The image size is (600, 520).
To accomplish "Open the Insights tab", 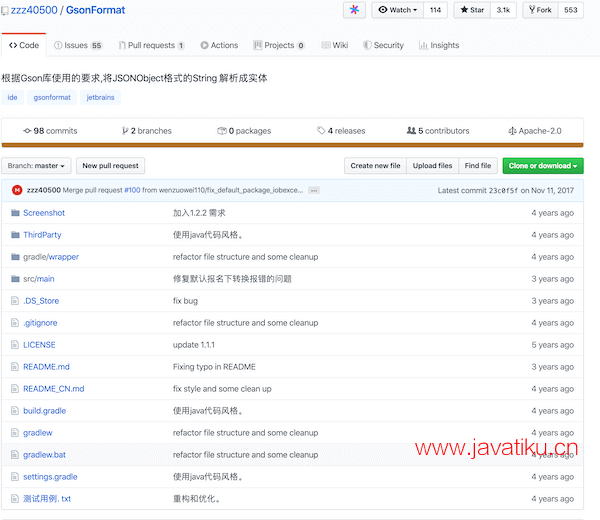I will tap(439, 45).
